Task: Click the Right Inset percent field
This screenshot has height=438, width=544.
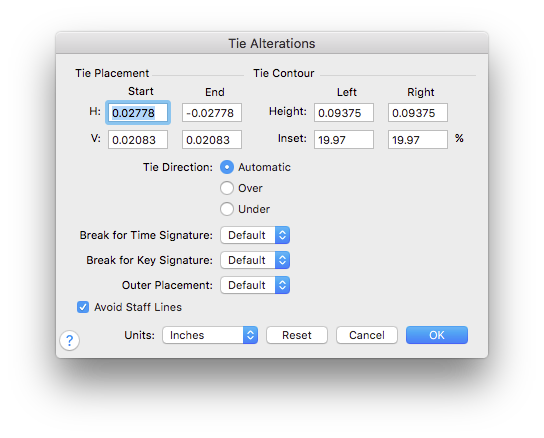Action: pyautogui.click(x=418, y=140)
